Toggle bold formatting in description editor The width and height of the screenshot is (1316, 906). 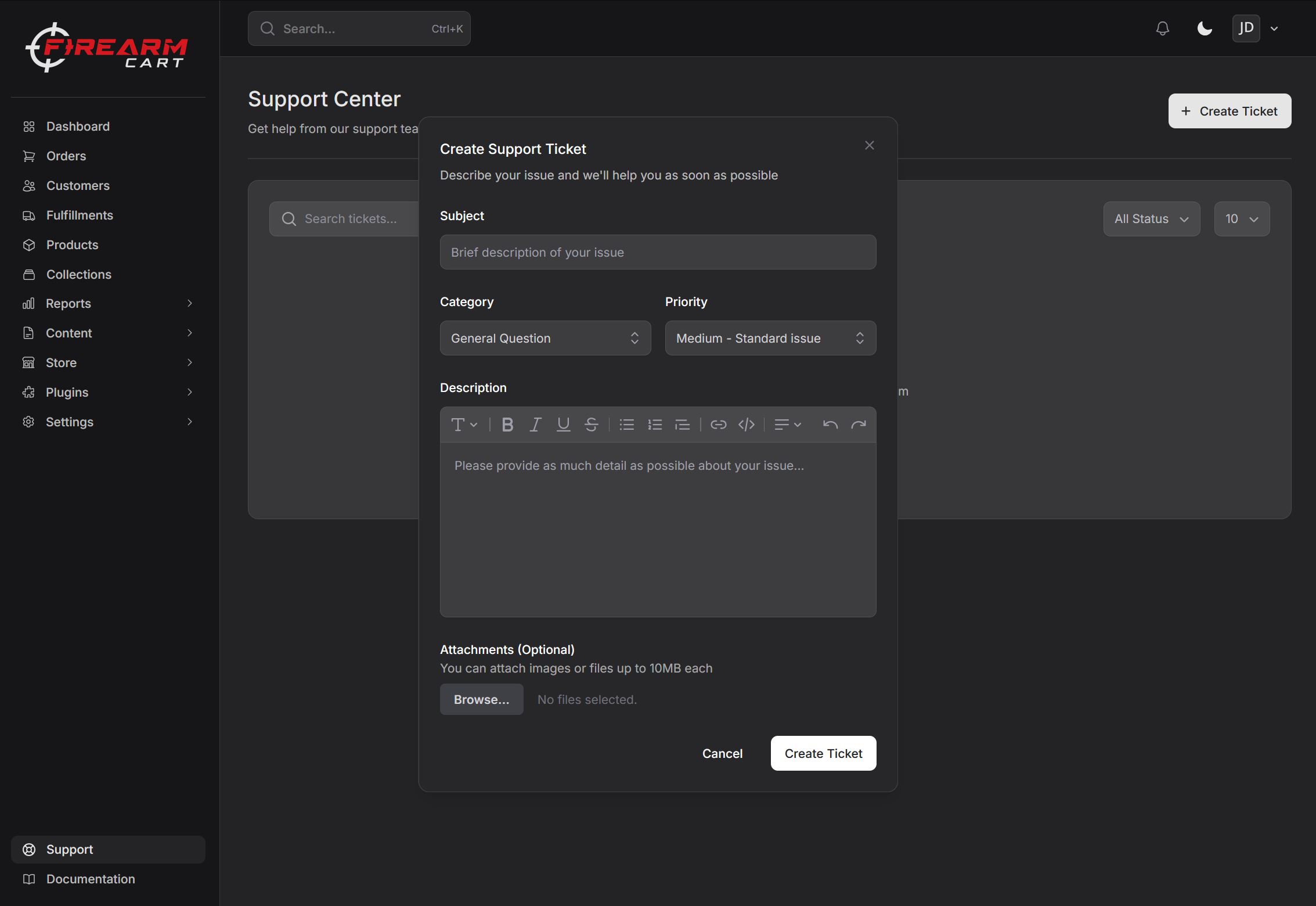pos(507,425)
